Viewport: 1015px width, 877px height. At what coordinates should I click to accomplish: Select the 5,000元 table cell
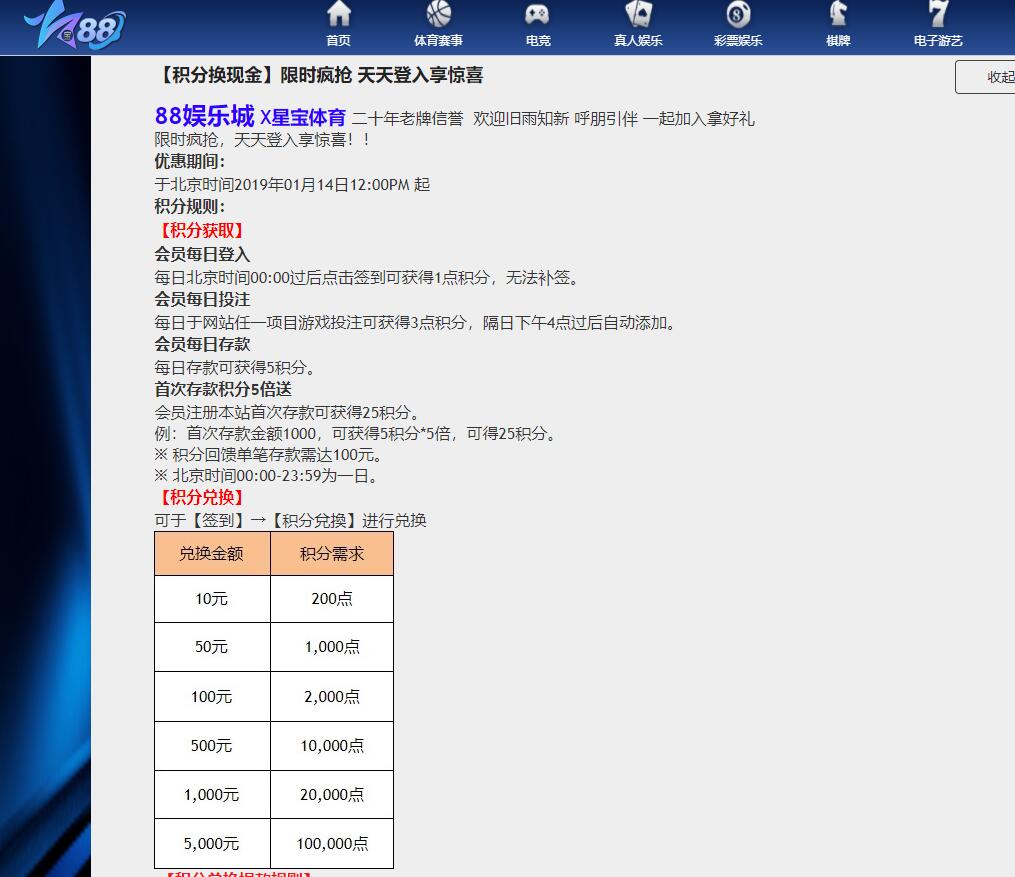click(212, 844)
